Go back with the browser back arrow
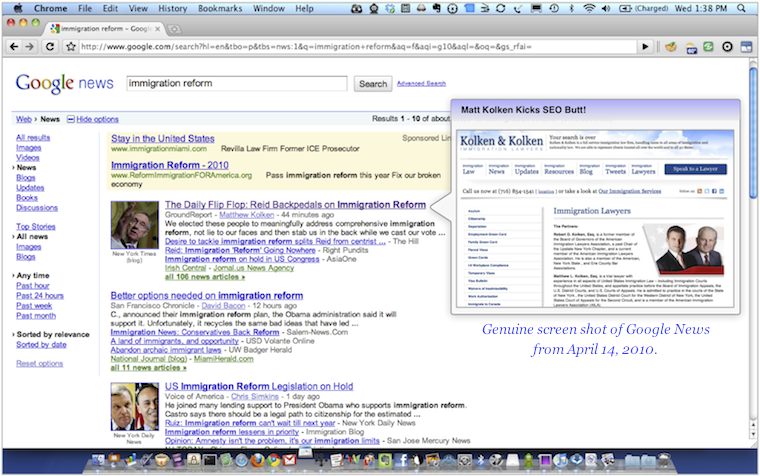 14,47
